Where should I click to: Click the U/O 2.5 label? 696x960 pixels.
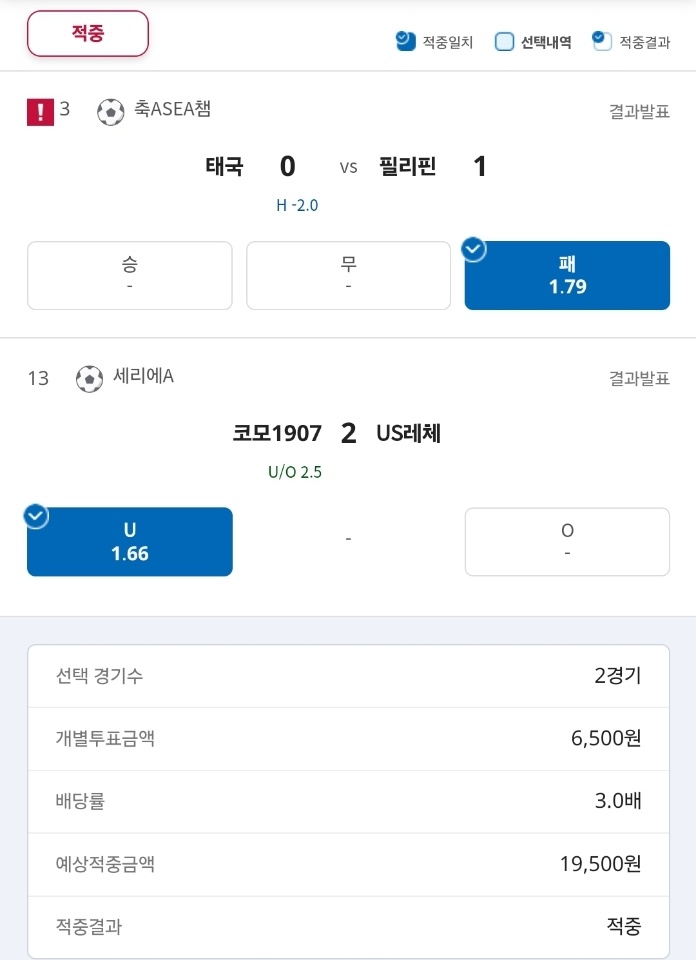[x=294, y=472]
